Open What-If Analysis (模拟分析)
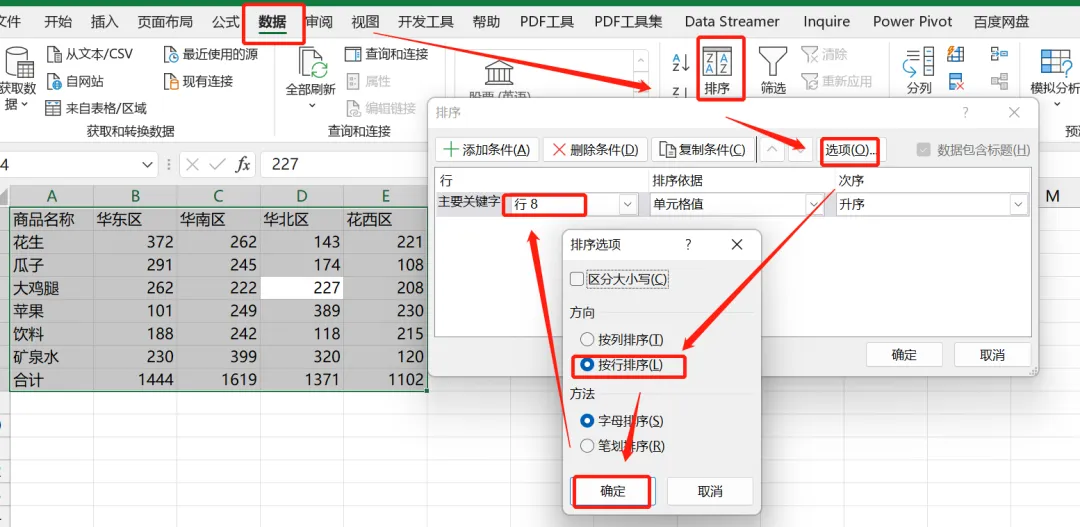 click(1055, 76)
